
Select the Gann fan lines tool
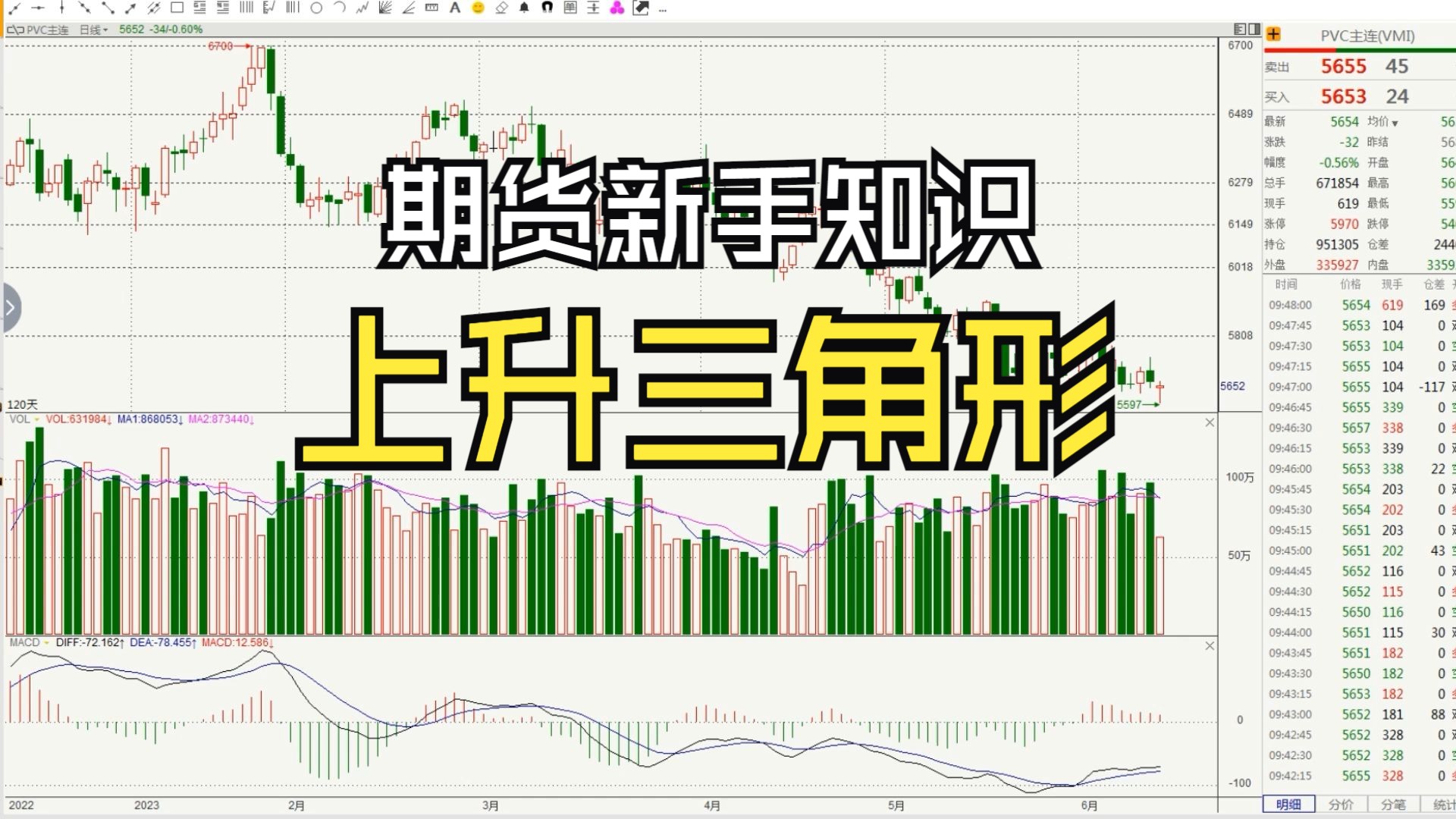click(x=385, y=8)
